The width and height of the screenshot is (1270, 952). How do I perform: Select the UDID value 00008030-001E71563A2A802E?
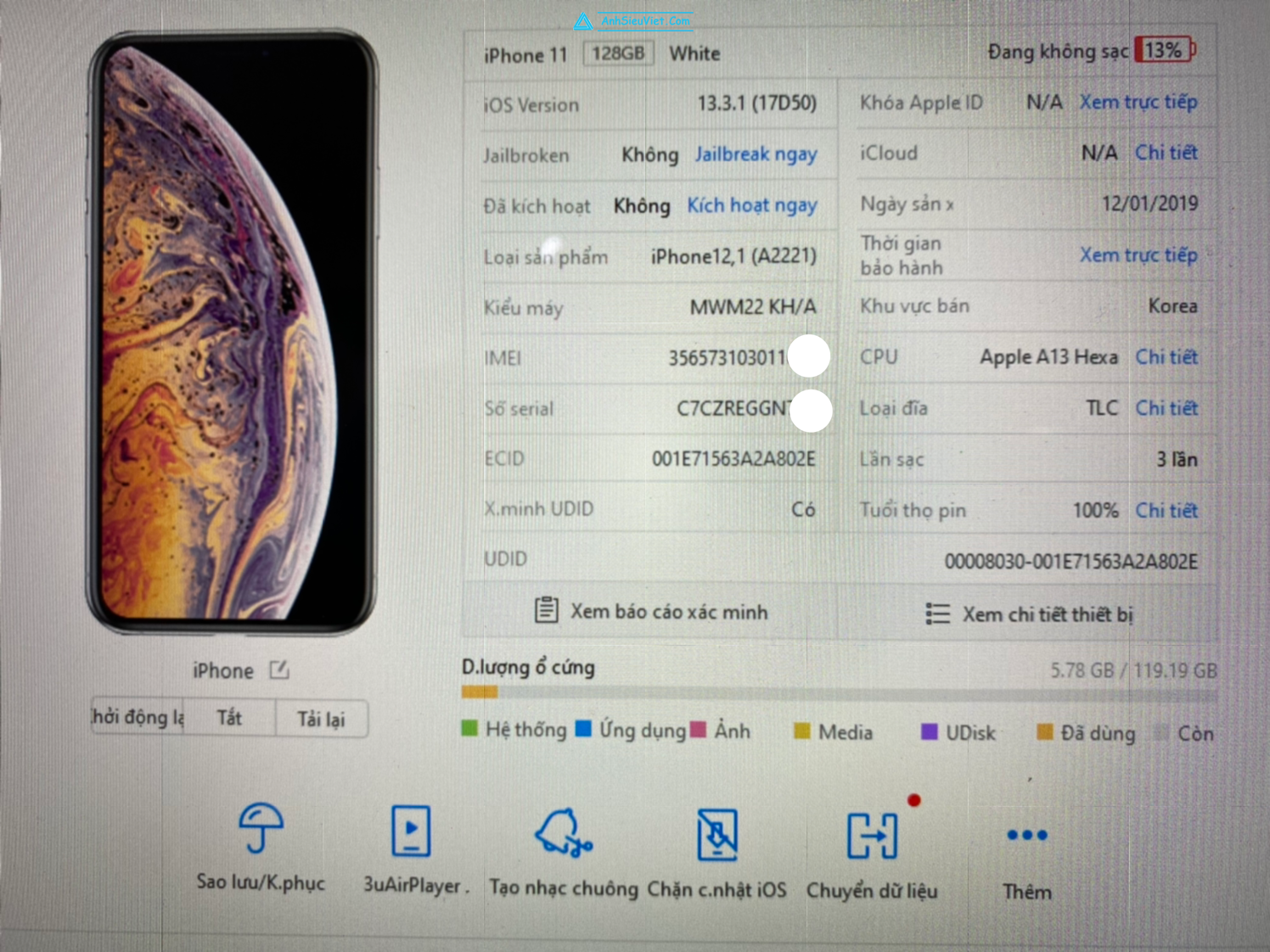(1071, 562)
